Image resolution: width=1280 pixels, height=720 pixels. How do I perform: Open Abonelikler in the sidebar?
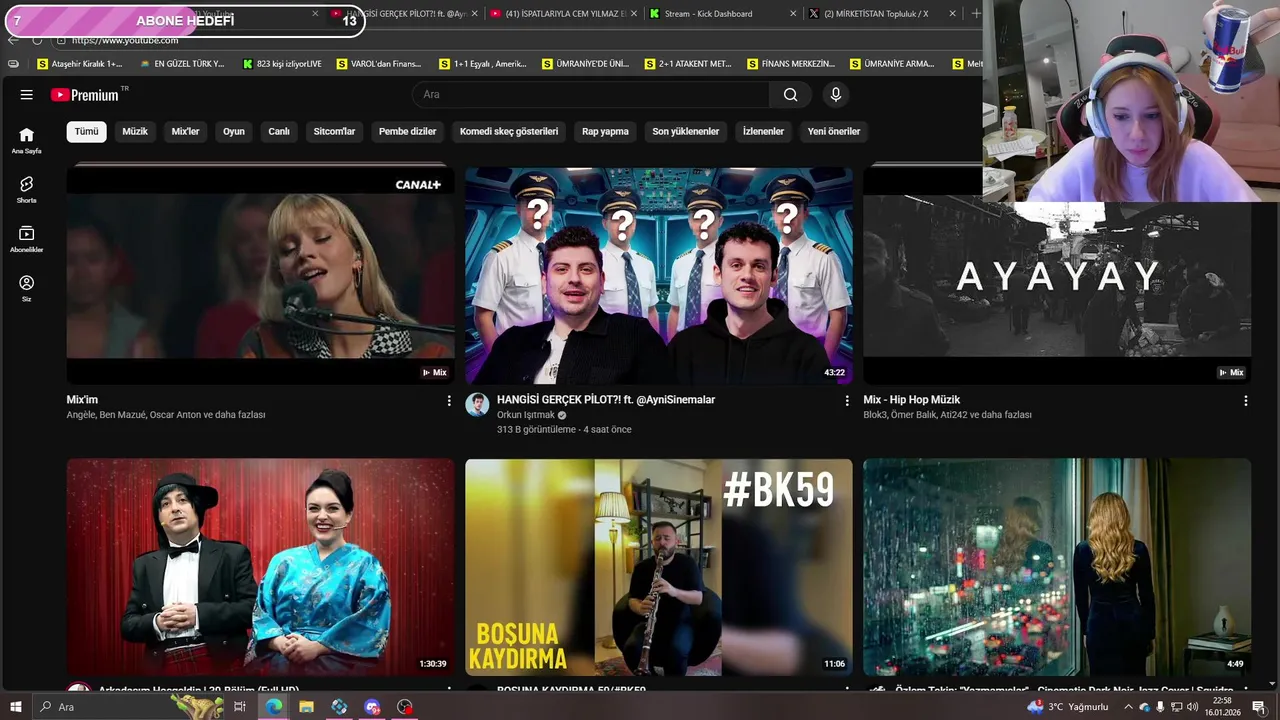[x=26, y=239]
